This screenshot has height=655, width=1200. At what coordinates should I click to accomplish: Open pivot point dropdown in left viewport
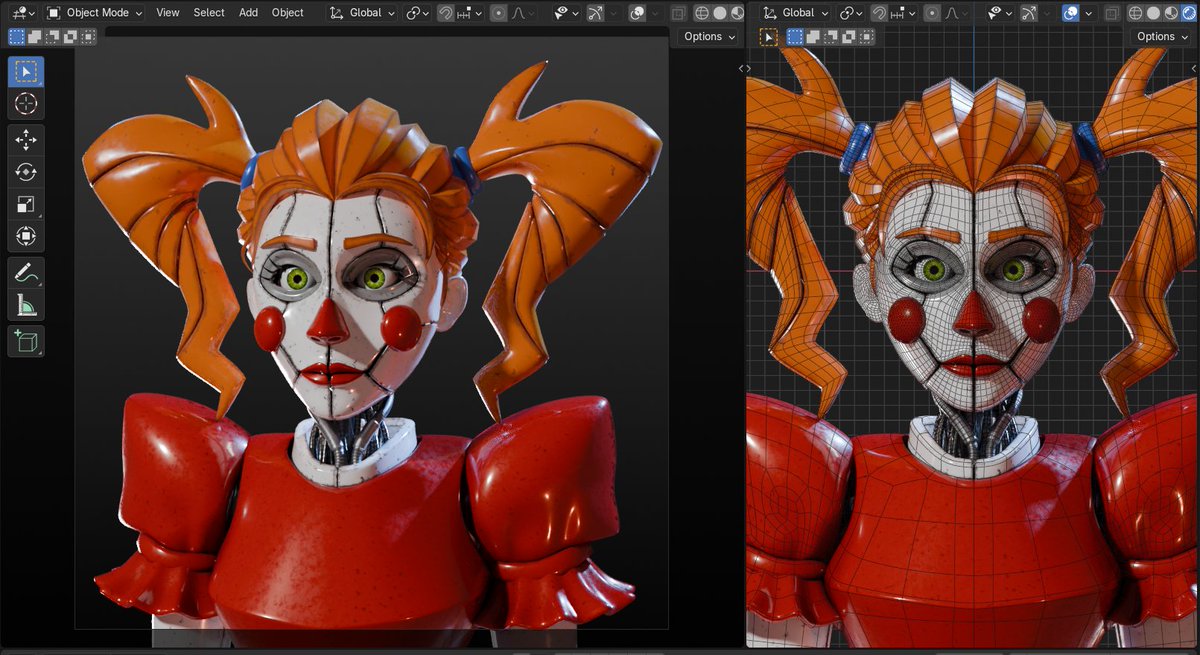click(417, 13)
